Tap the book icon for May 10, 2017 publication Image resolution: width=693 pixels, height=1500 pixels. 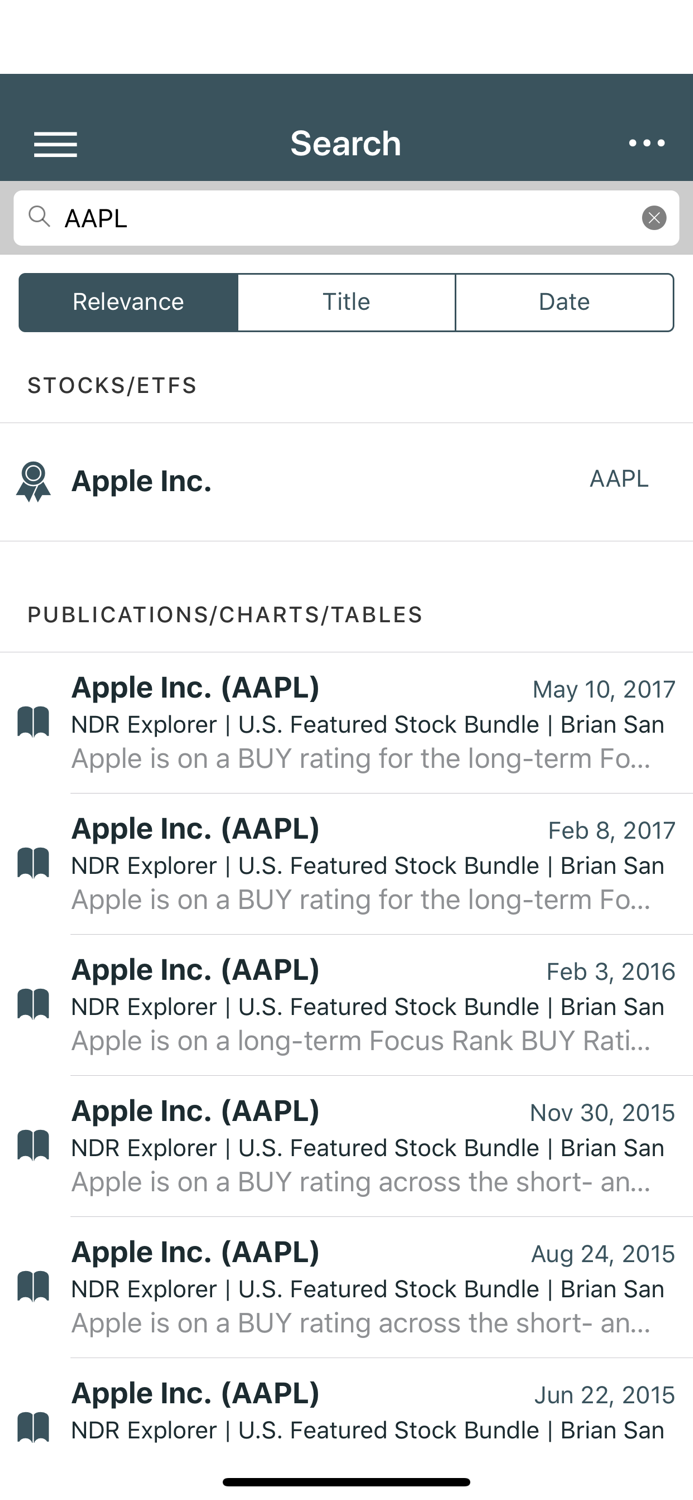click(33, 722)
